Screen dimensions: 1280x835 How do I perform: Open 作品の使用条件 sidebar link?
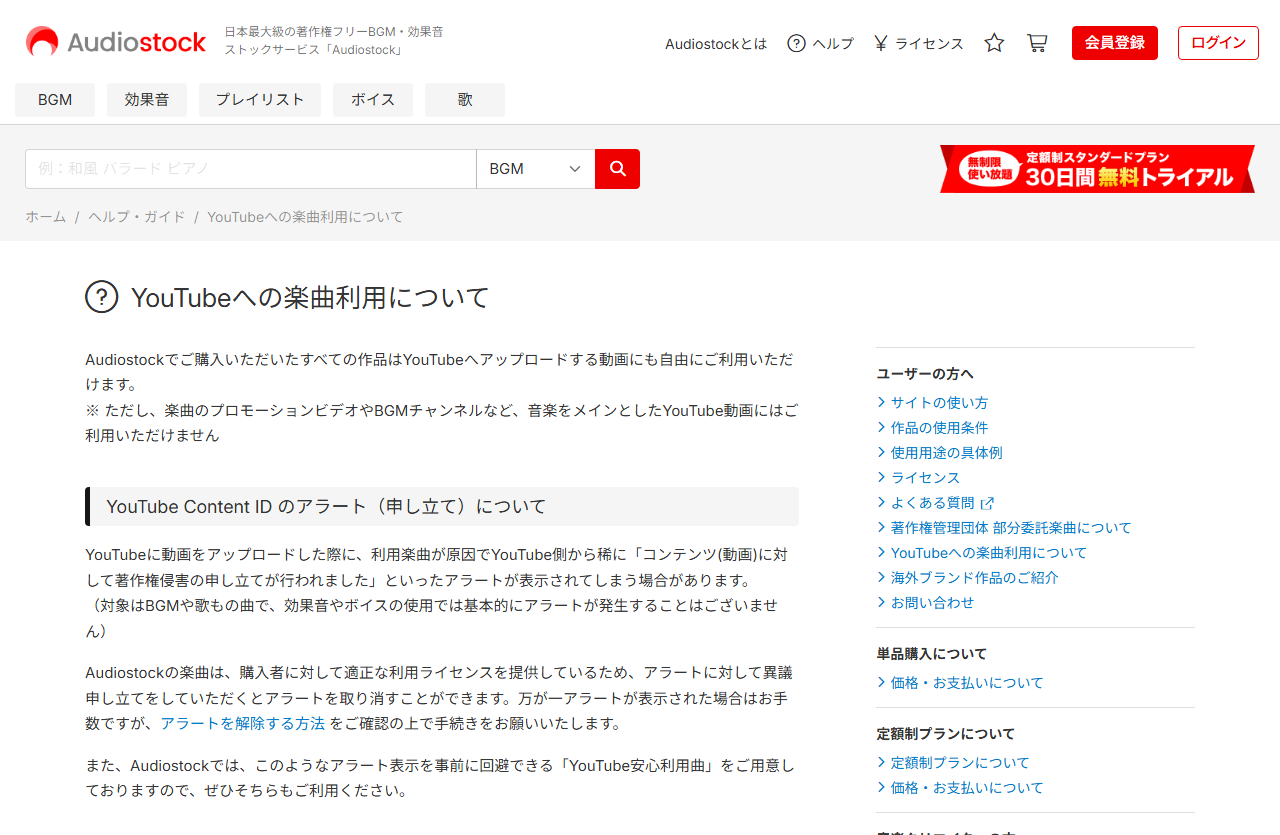click(940, 427)
